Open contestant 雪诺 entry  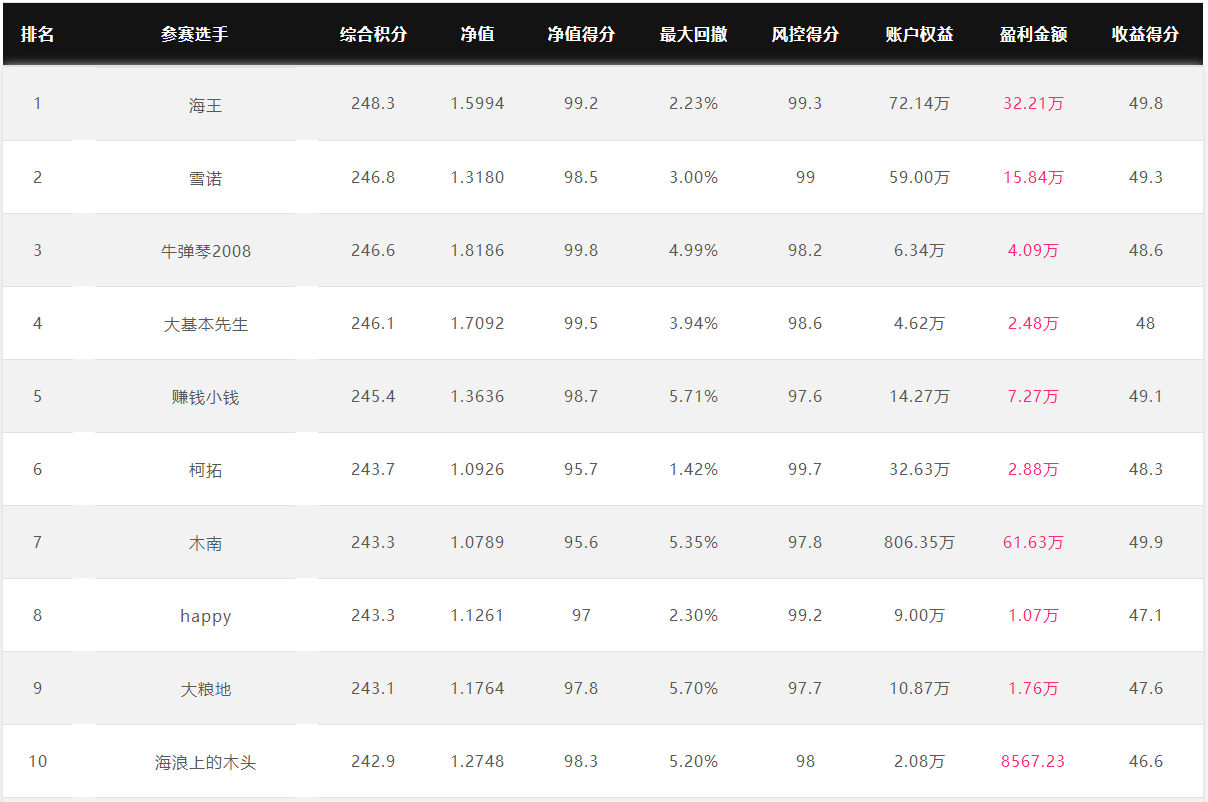click(x=205, y=178)
